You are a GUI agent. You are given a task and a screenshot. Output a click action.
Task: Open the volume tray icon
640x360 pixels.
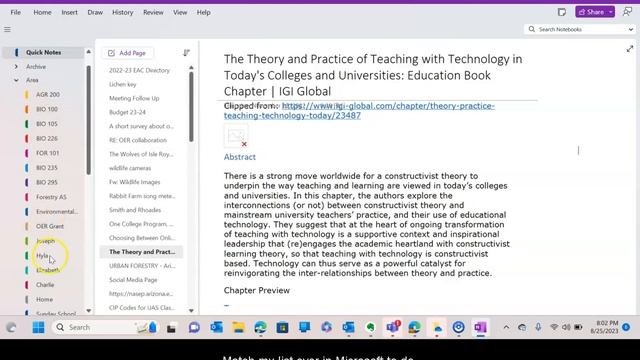click(x=566, y=327)
